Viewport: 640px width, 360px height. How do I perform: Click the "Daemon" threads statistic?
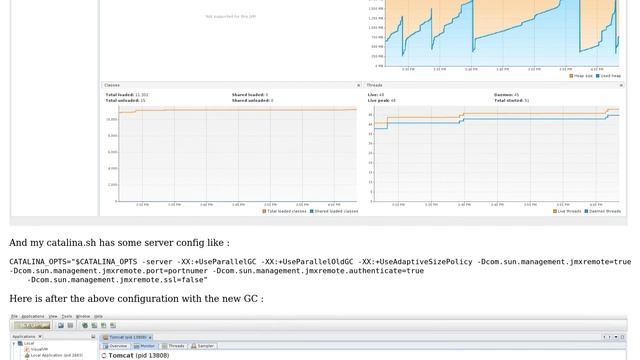point(507,95)
